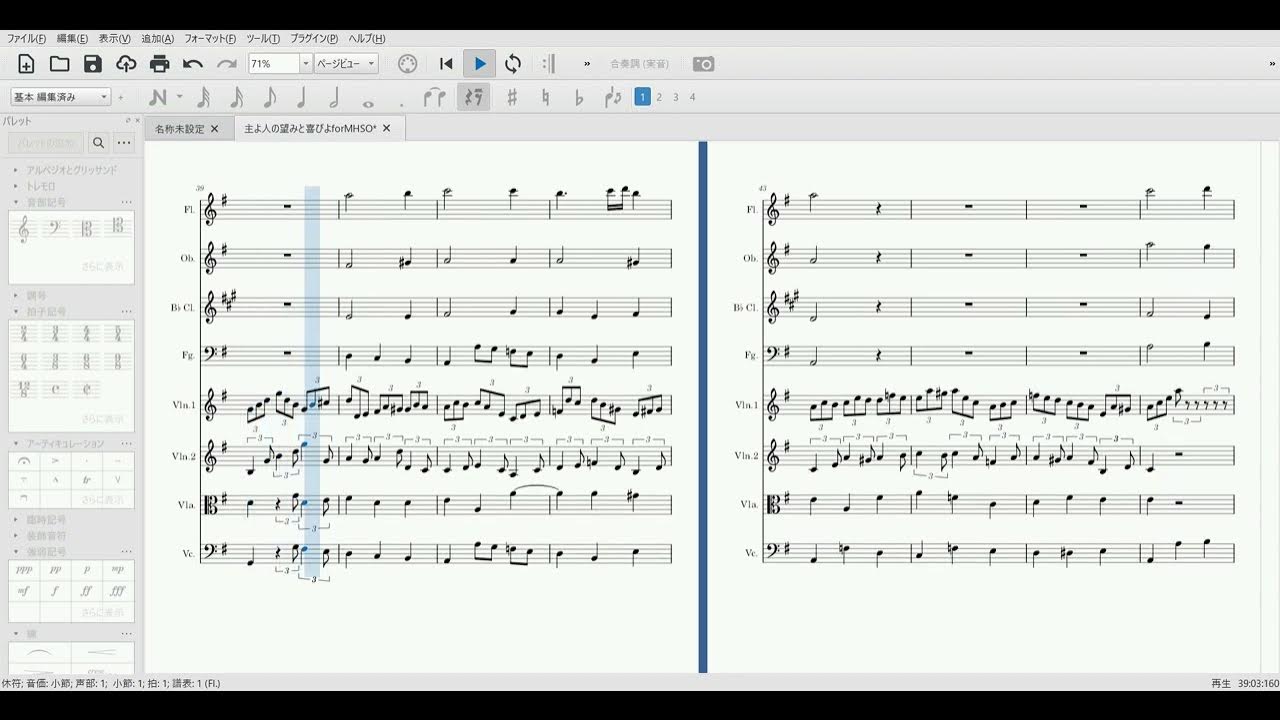Take a screenshot with camera icon
1280x720 pixels.
click(x=704, y=64)
